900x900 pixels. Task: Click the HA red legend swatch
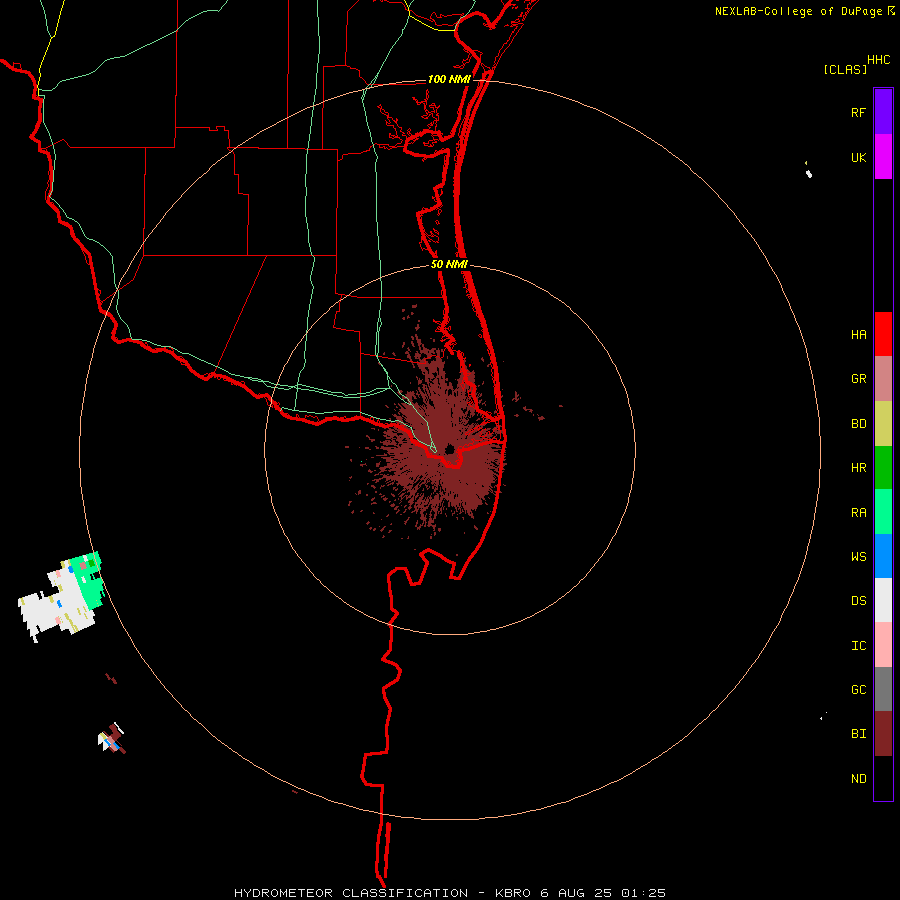click(883, 334)
